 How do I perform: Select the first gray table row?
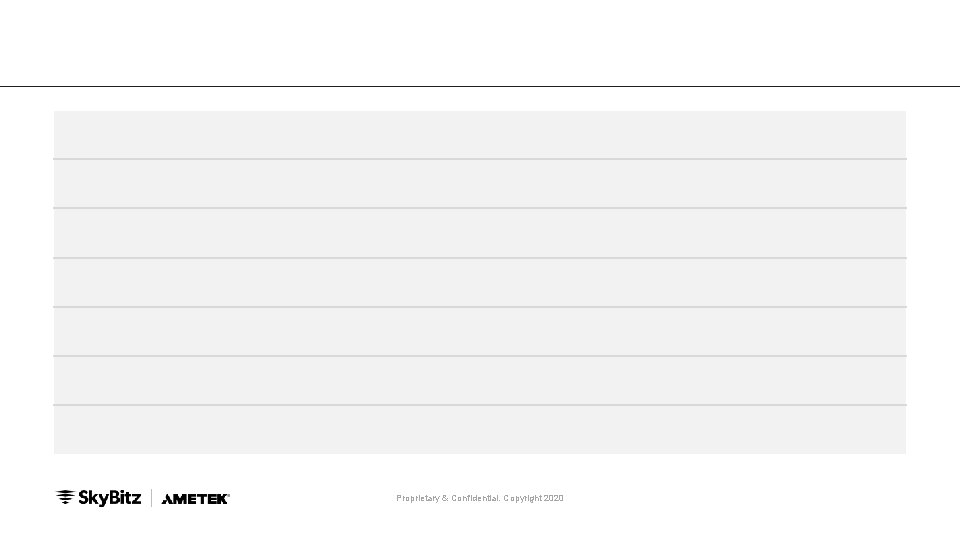click(x=480, y=135)
